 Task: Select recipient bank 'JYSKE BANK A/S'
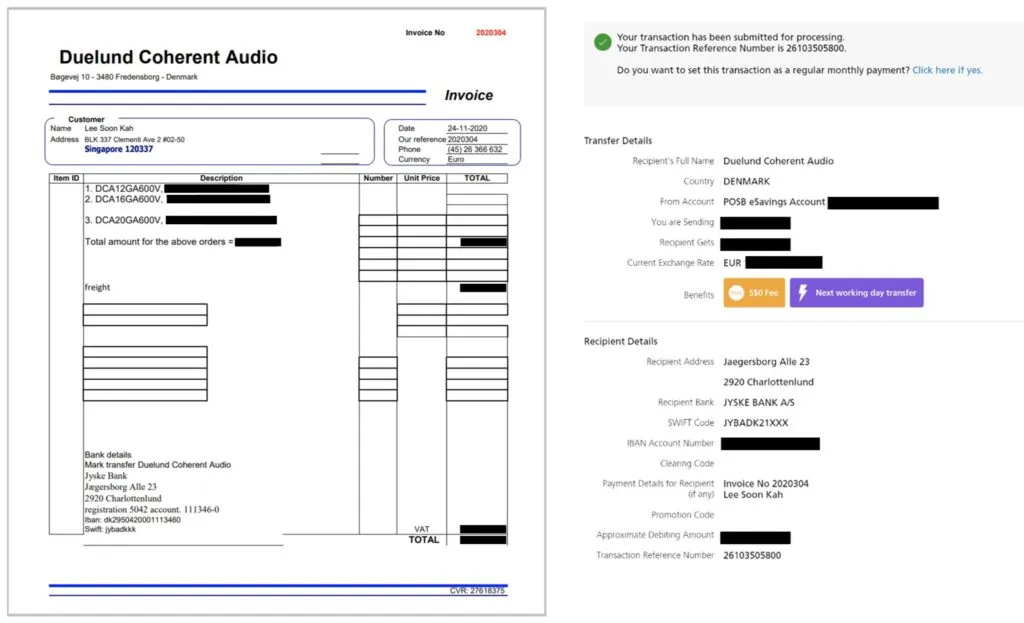point(758,402)
